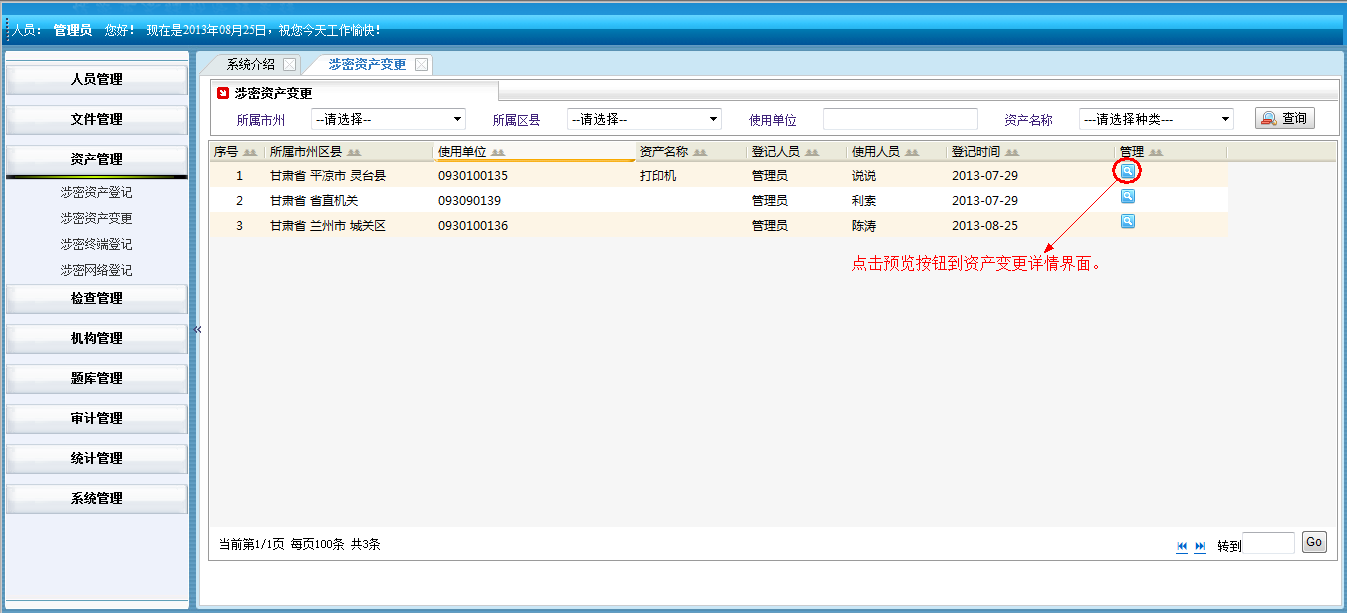Select cell 093090139
Image resolution: width=1347 pixels, height=613 pixels.
[469, 201]
